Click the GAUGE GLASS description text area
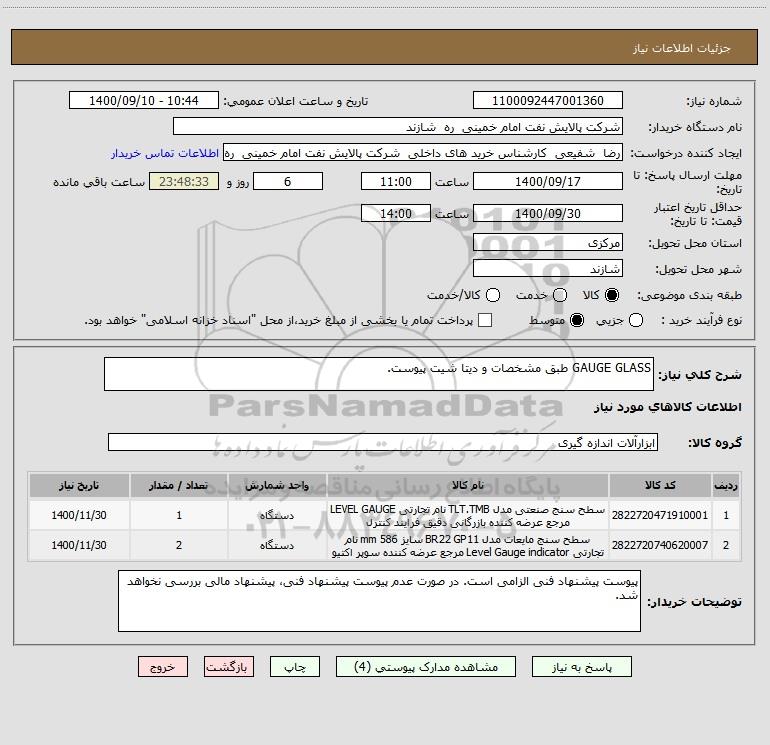 pos(379,374)
